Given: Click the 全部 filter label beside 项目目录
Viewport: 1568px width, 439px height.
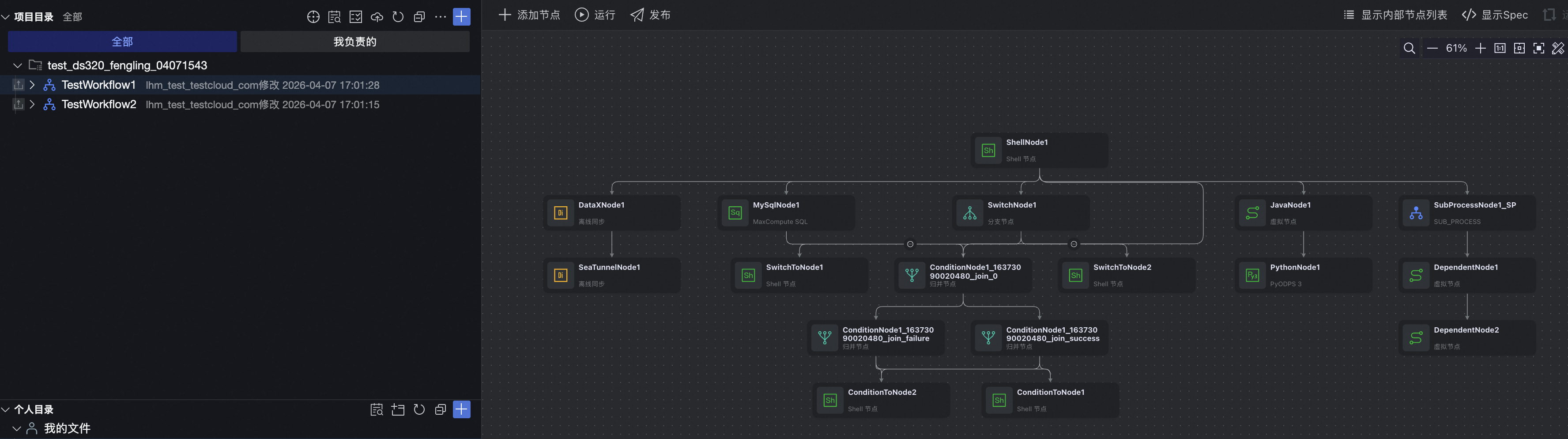Looking at the screenshot, I should 72,17.
